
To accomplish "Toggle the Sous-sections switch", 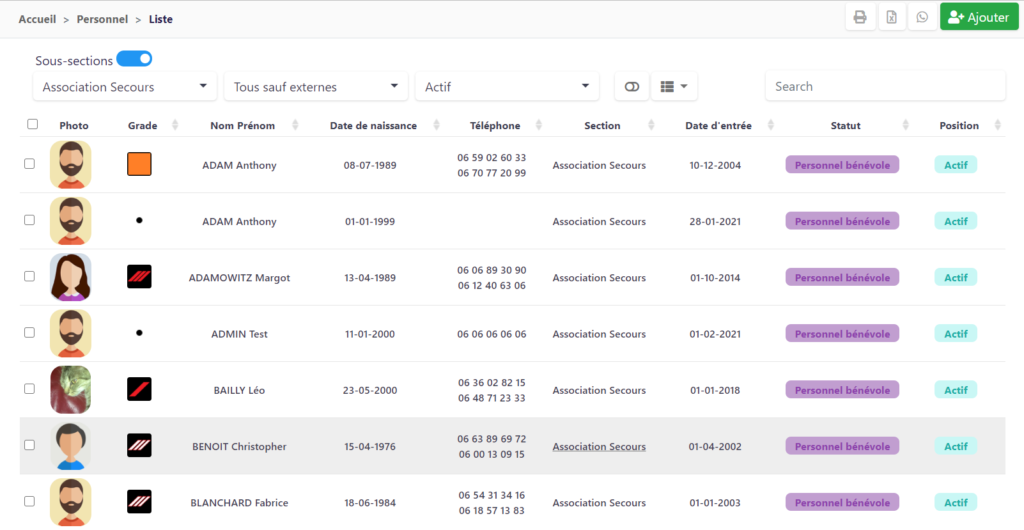I will pyautogui.click(x=134, y=59).
